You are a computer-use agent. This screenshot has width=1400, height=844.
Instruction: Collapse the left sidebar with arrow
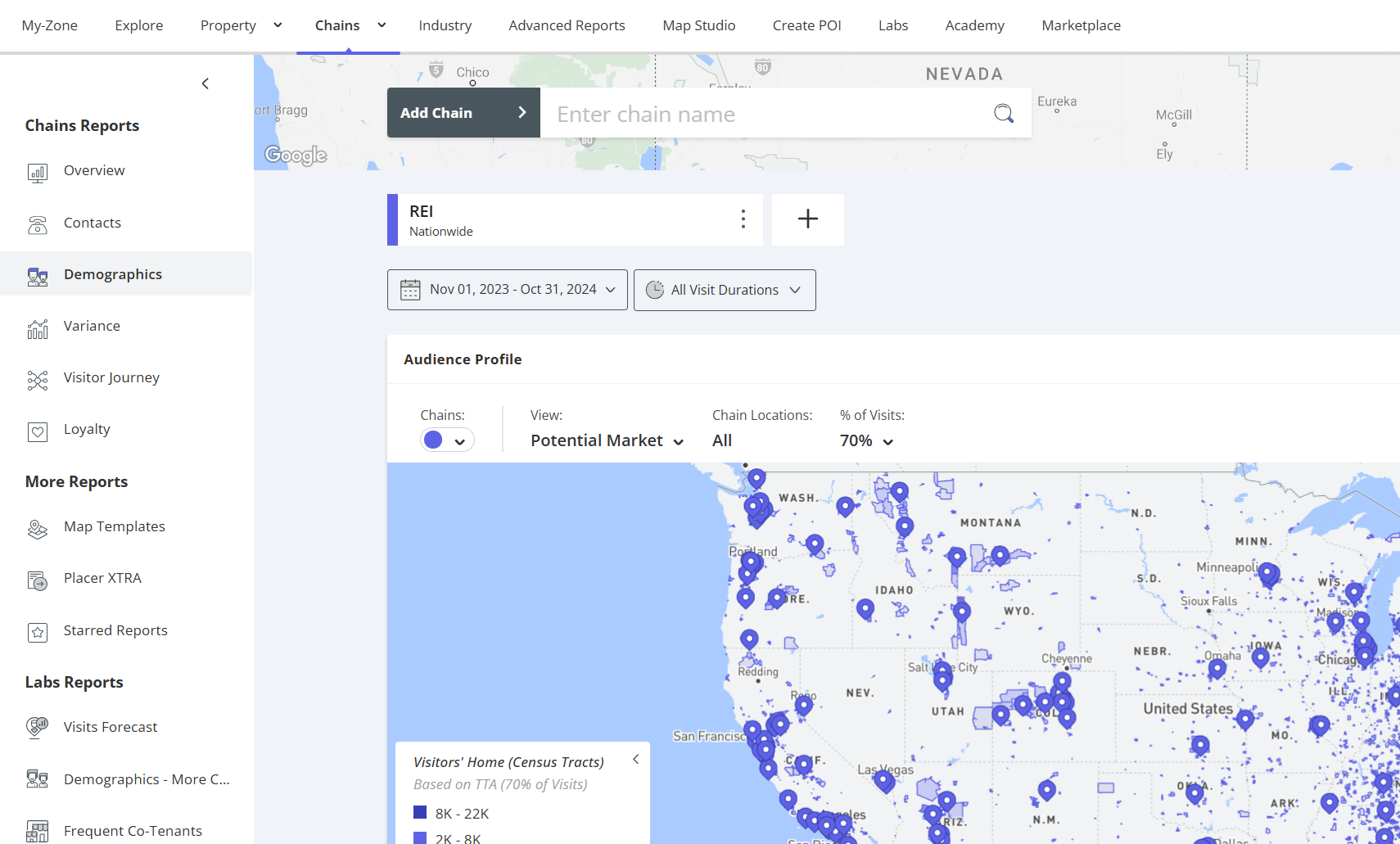[x=205, y=83]
